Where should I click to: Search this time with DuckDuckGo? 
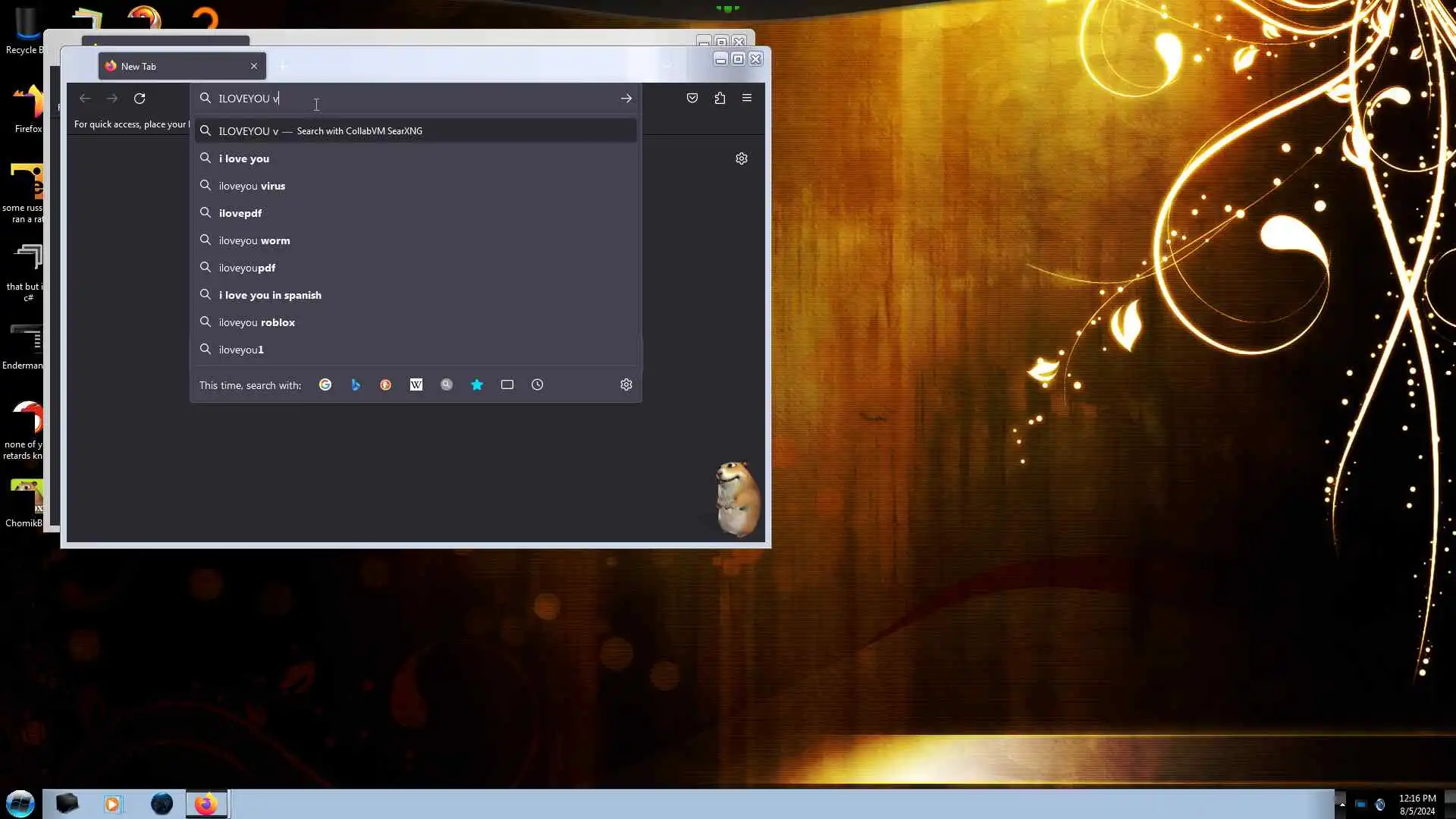[x=386, y=385]
